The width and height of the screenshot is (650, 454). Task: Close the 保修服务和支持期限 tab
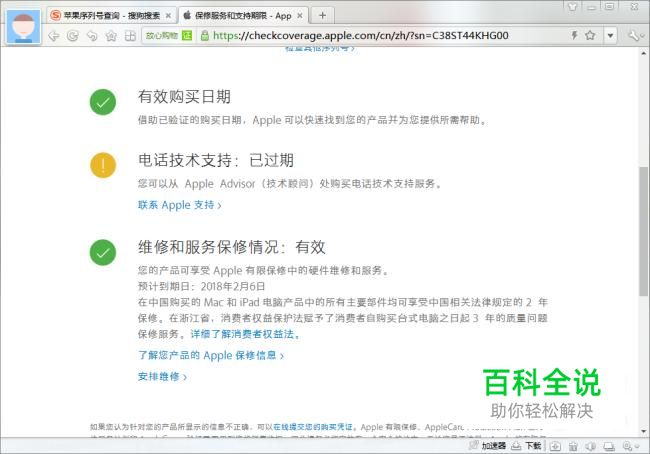point(300,16)
